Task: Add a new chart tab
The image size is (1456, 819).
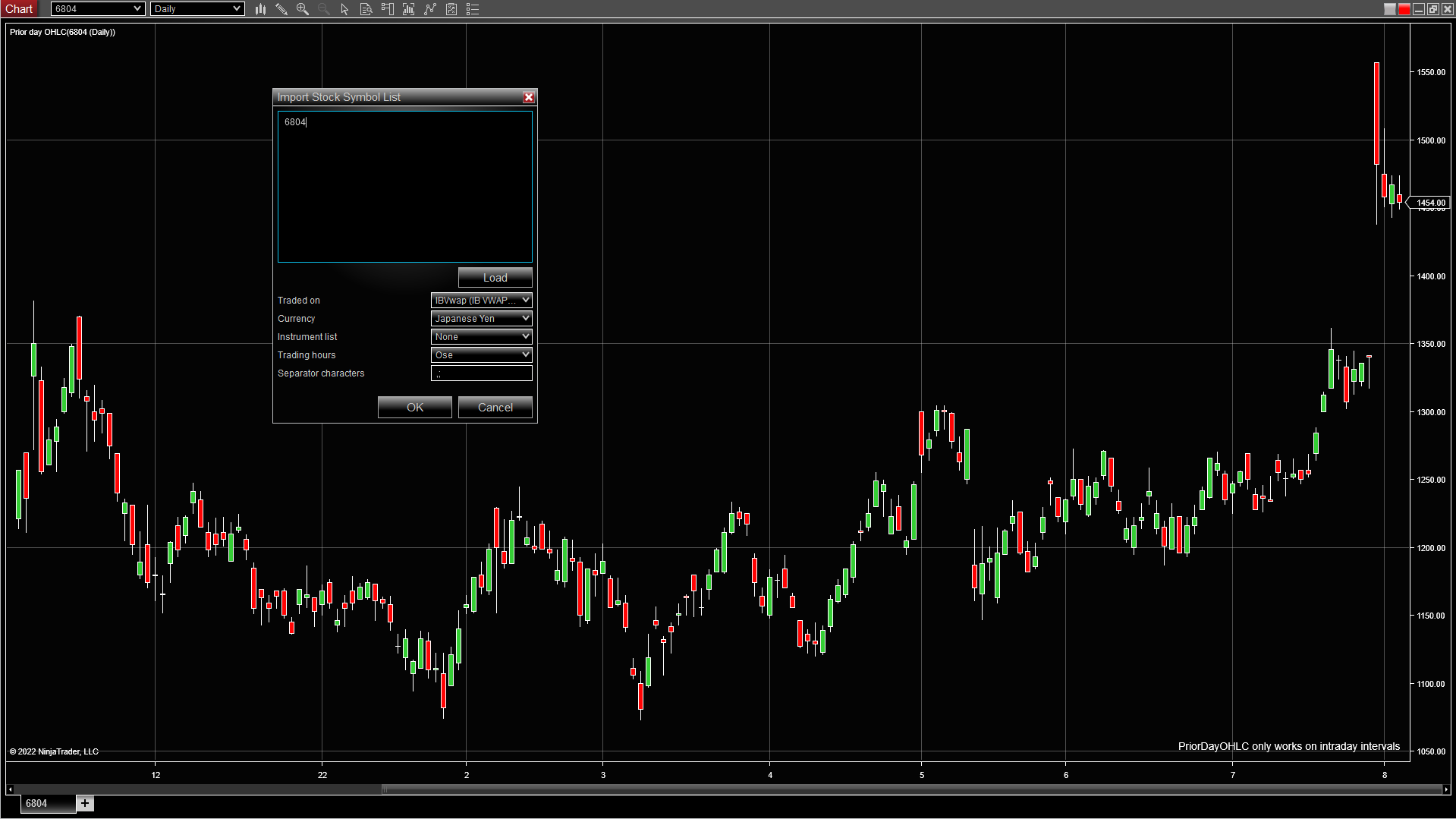Action: click(85, 803)
